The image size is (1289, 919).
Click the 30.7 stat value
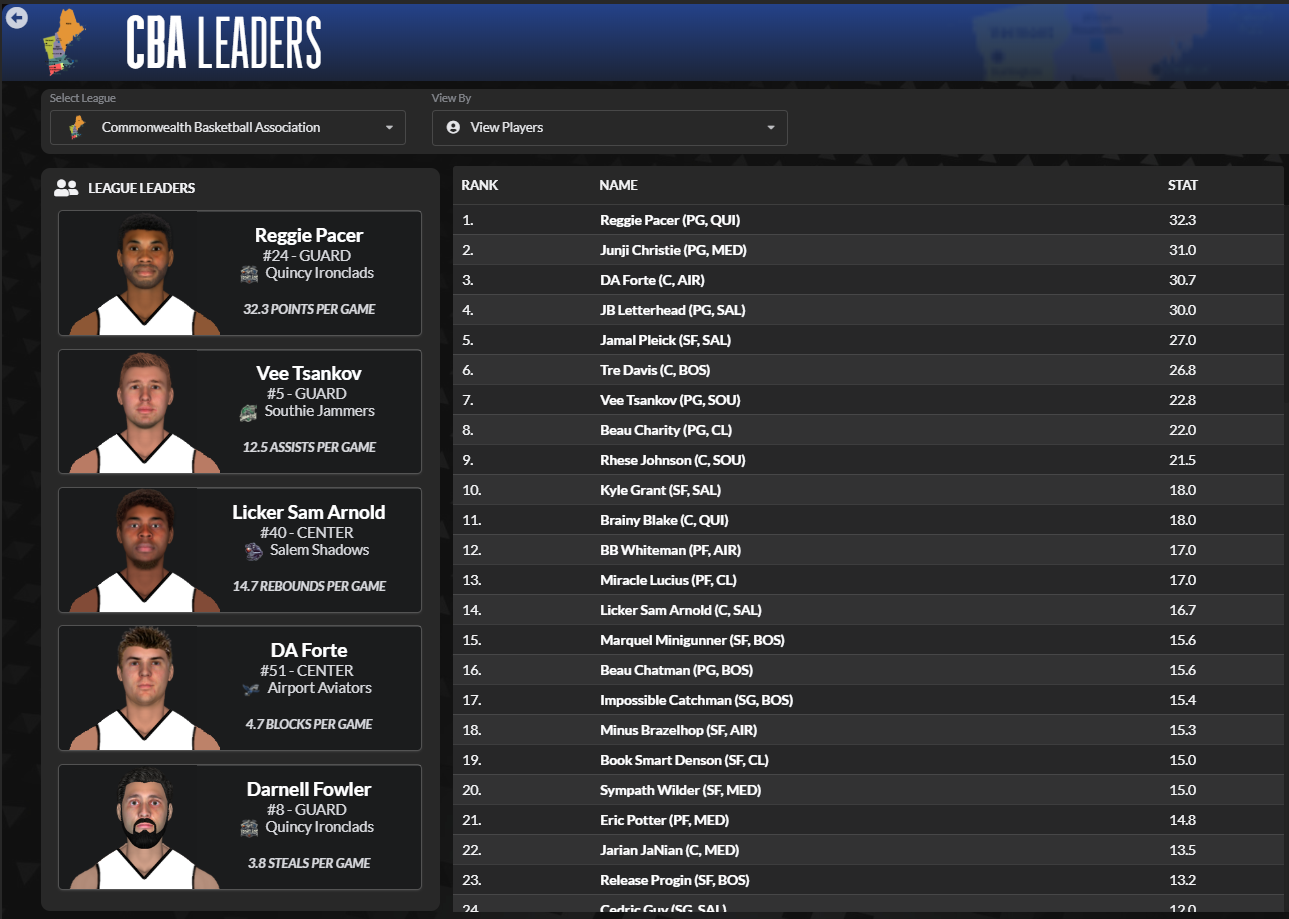tap(1182, 280)
